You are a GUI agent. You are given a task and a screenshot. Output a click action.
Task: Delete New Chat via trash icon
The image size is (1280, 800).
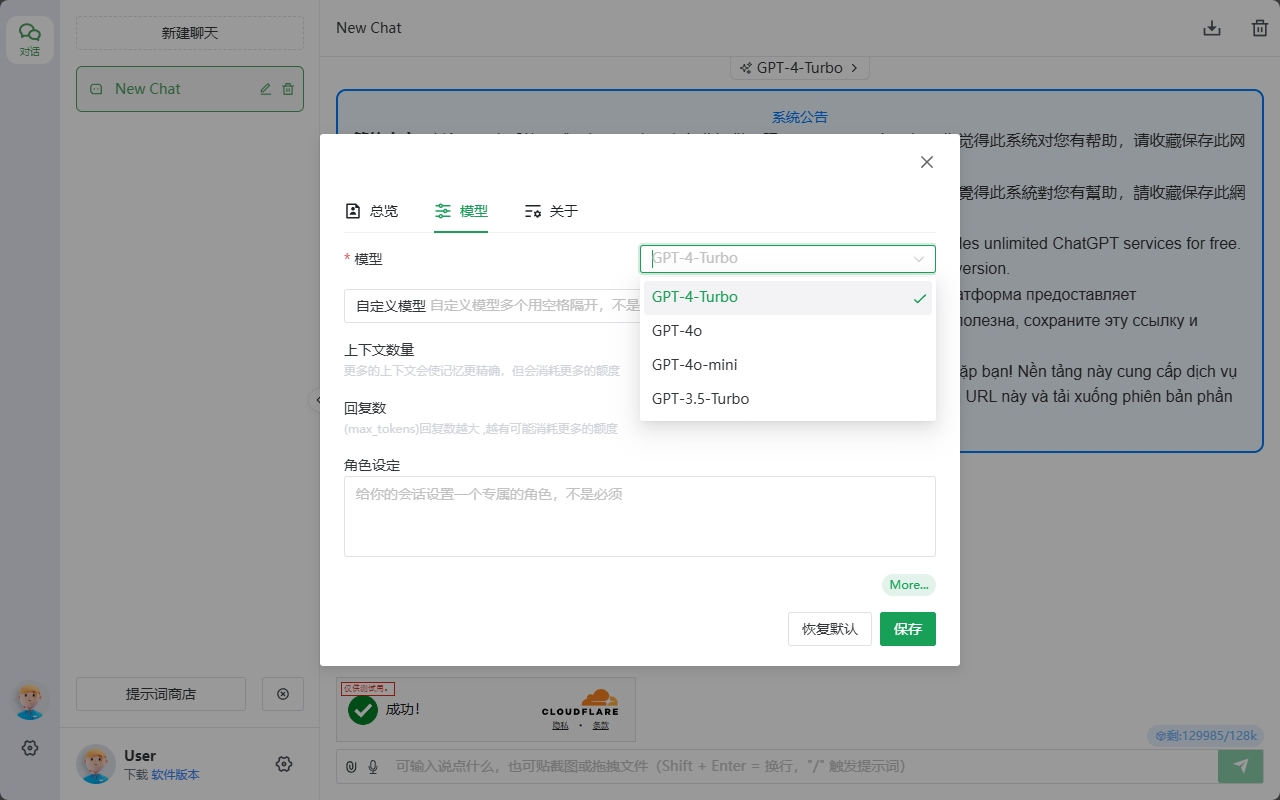tap(288, 89)
